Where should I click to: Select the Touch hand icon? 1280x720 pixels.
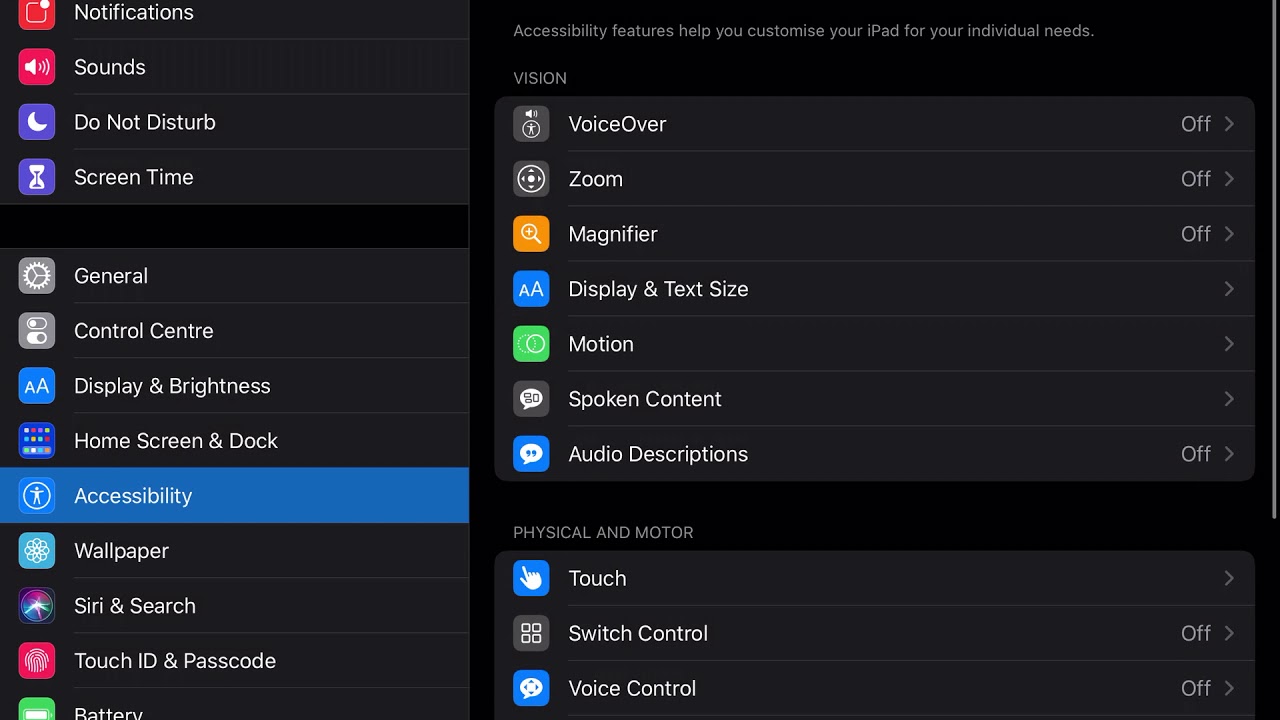tap(531, 578)
